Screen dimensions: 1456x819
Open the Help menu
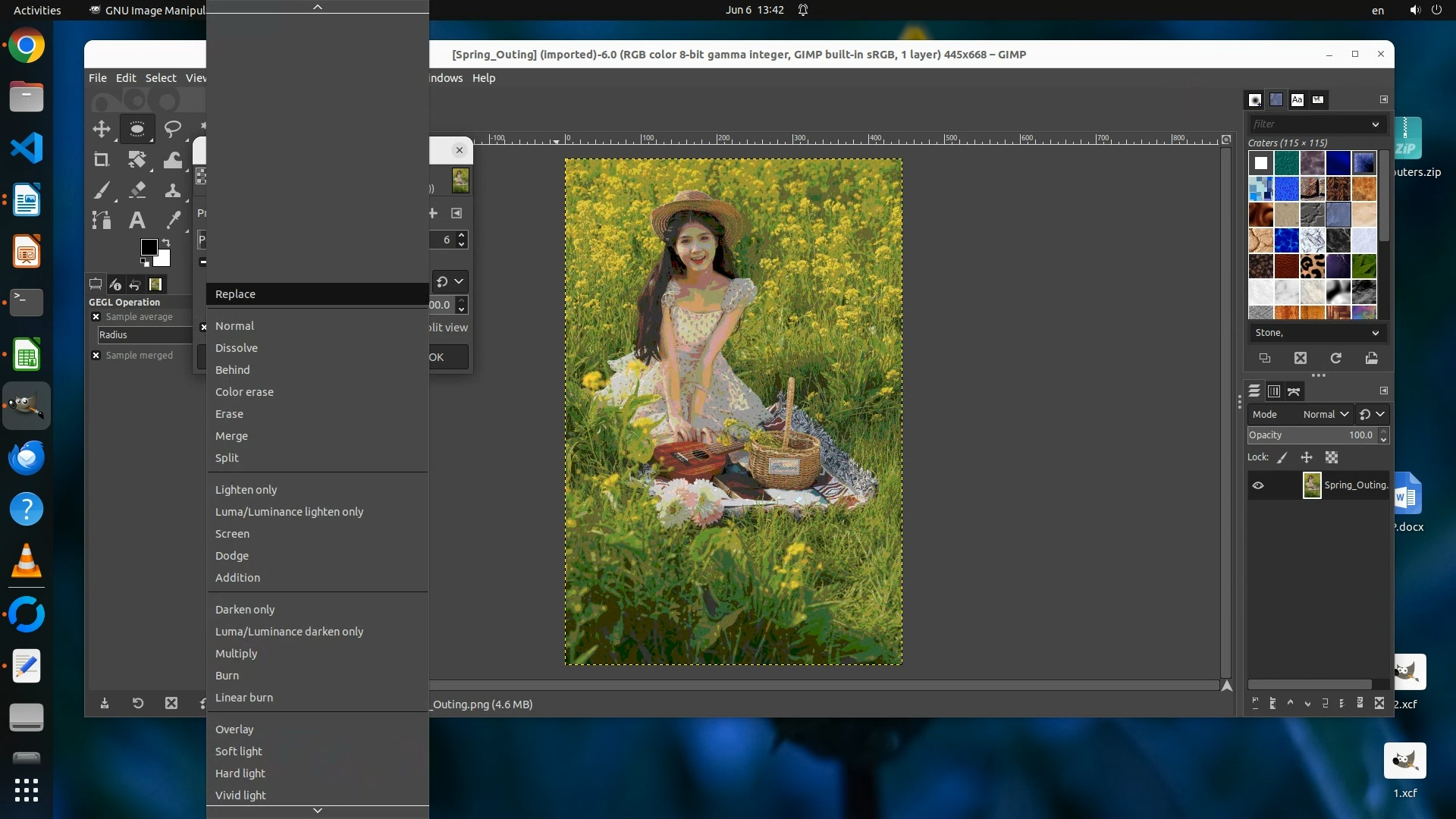point(483,78)
